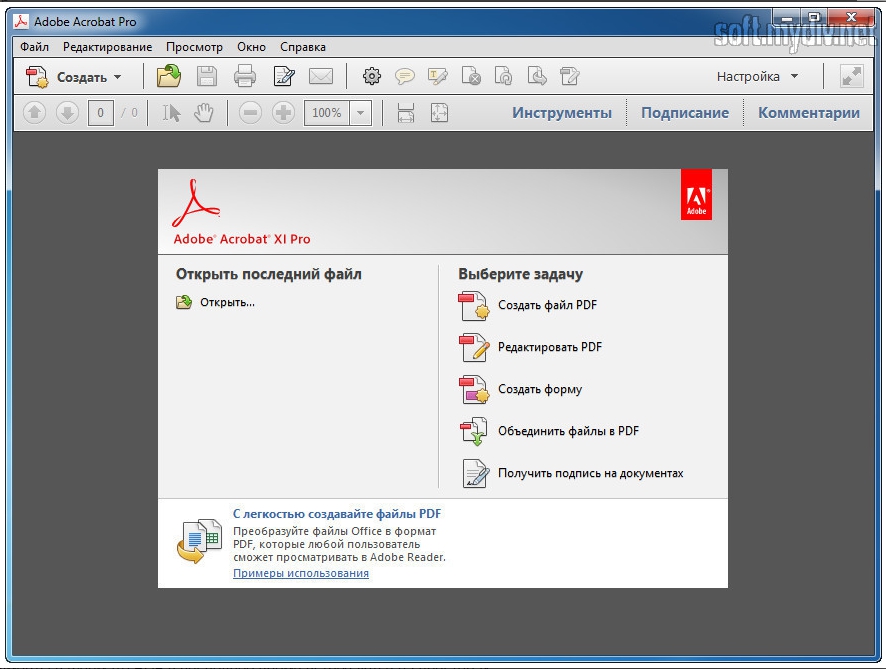Choose Объединить файлы в PDF task
Image resolution: width=886 pixels, height=669 pixels.
(x=568, y=431)
